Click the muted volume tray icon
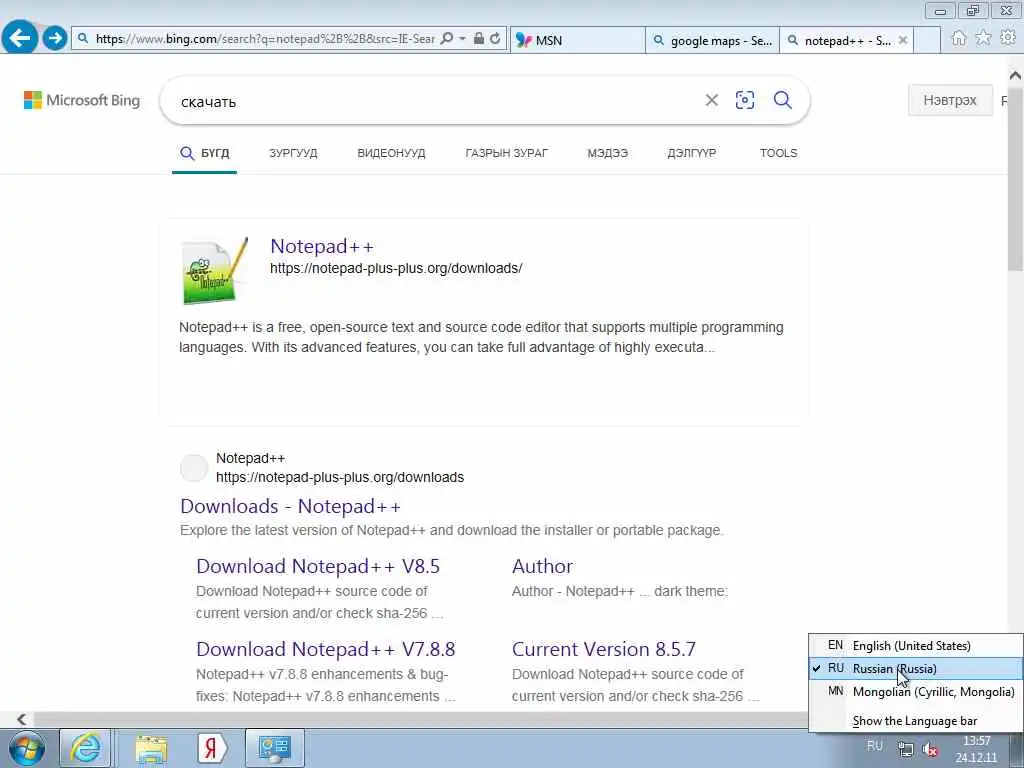This screenshot has height=768, width=1024. pyautogui.click(x=931, y=750)
